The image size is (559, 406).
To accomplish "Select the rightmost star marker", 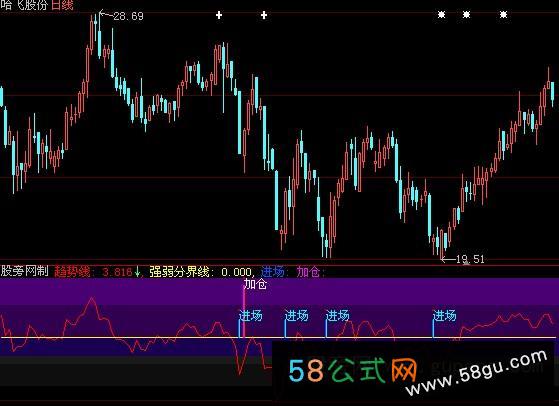I will click(x=503, y=15).
